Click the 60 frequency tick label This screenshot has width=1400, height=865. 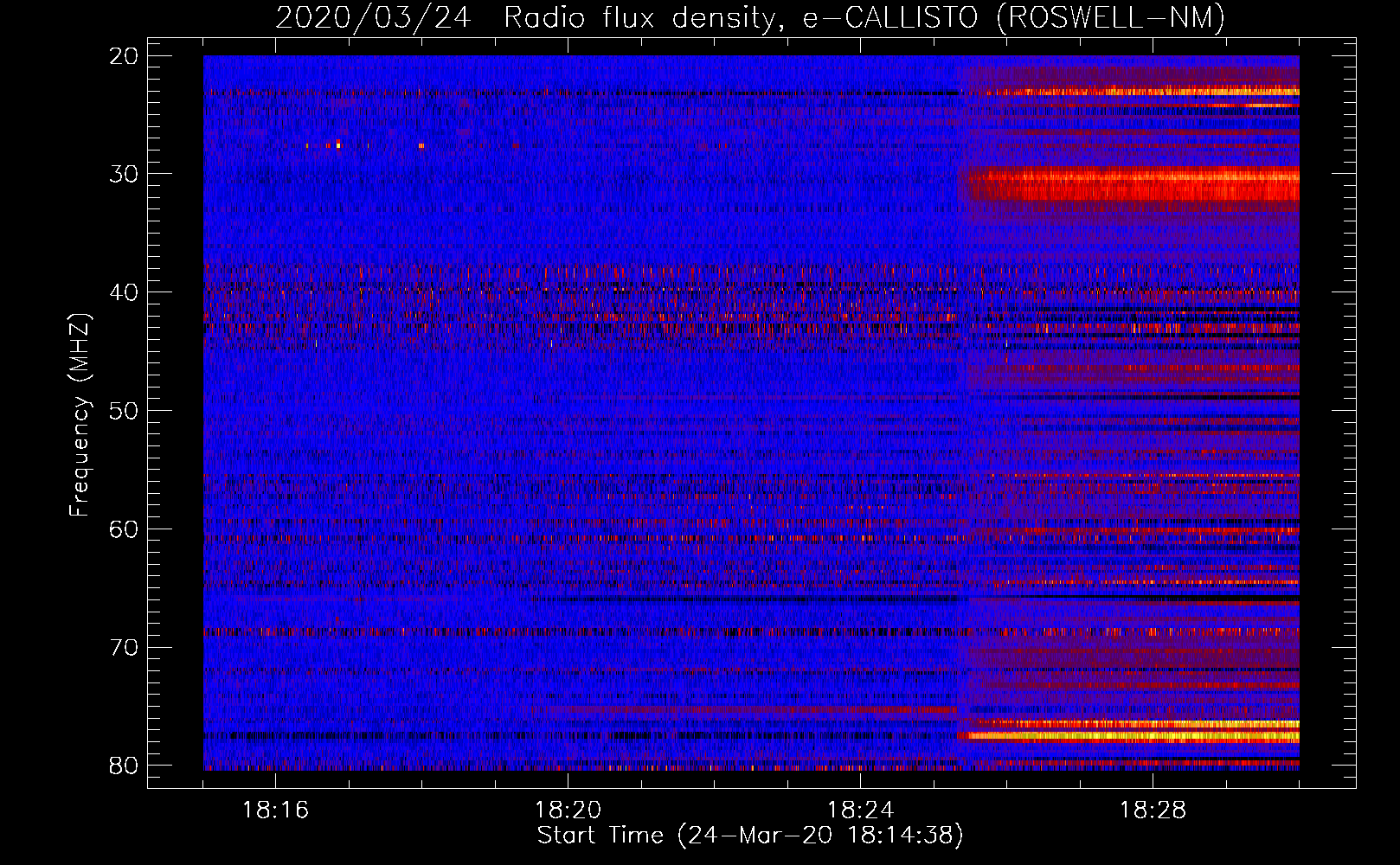coord(125,529)
